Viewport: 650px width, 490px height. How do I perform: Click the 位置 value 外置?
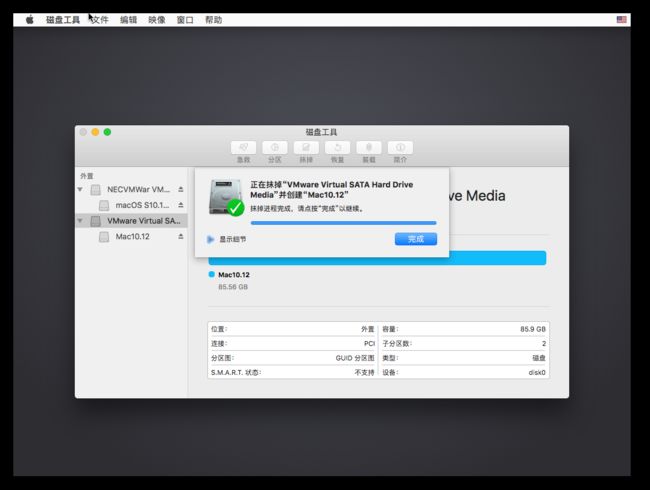pos(368,329)
